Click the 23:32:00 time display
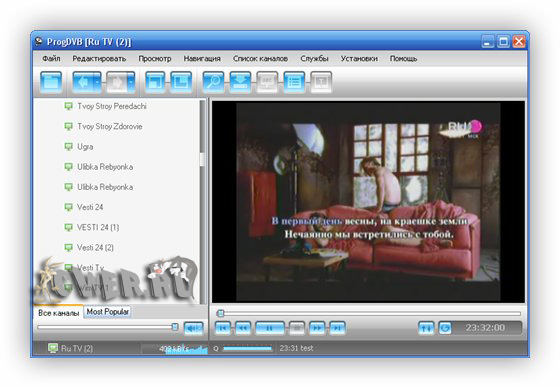This screenshot has height=388, width=560. coord(485,328)
